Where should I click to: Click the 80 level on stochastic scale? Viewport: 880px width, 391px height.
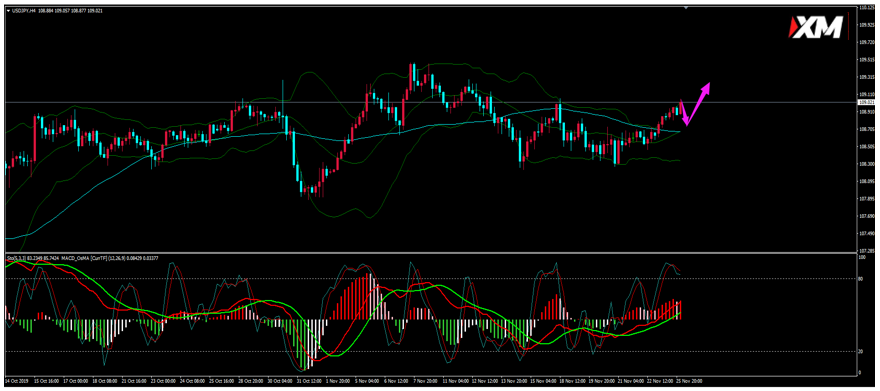861,278
